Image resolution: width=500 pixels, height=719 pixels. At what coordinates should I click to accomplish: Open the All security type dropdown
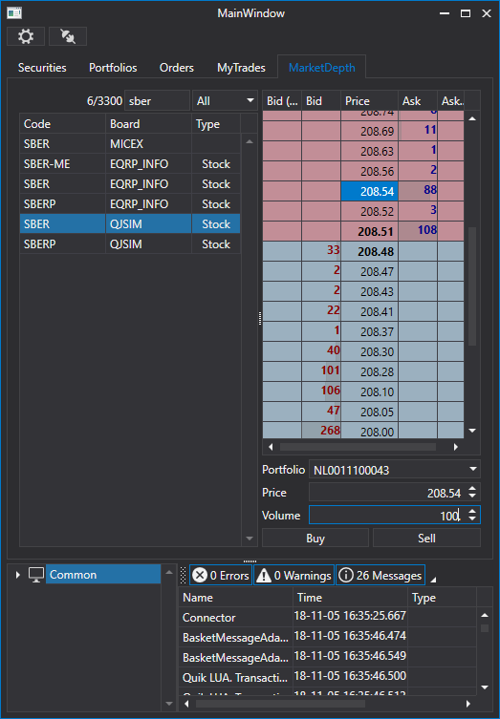tap(225, 100)
